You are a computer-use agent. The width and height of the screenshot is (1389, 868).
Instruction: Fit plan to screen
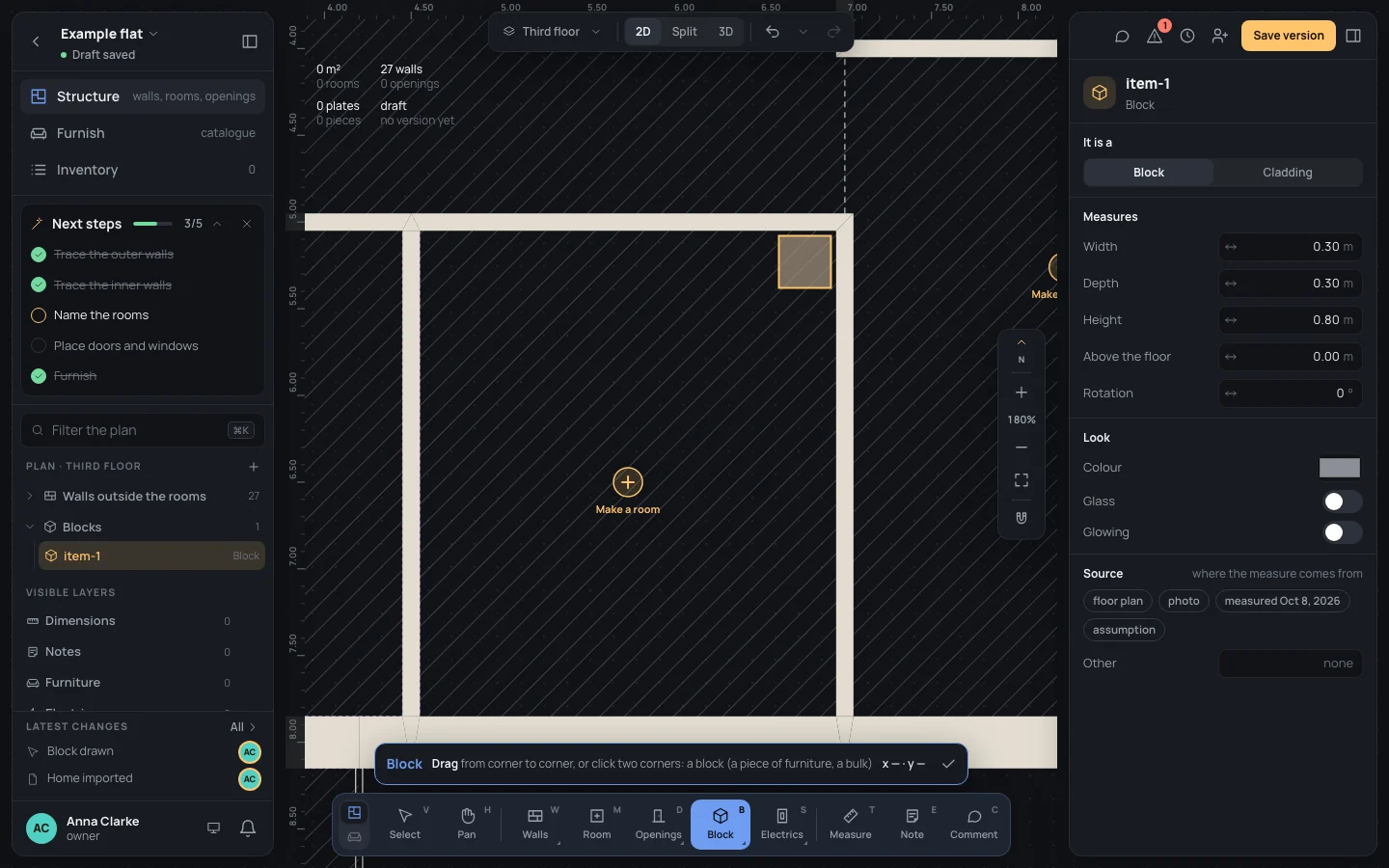1021,480
